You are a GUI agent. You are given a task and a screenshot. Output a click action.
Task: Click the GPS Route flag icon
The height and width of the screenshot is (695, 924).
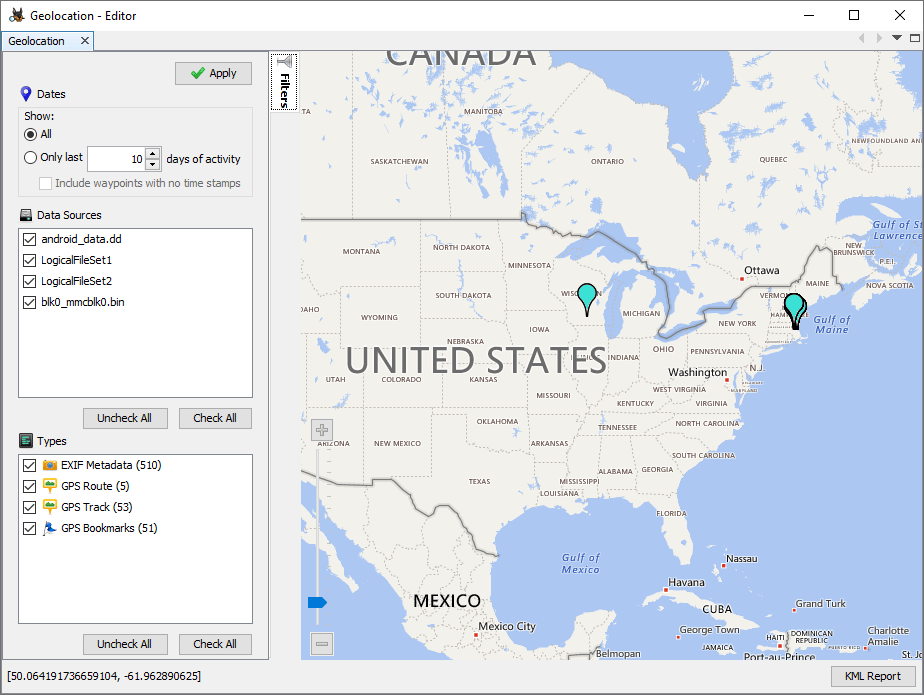48,486
